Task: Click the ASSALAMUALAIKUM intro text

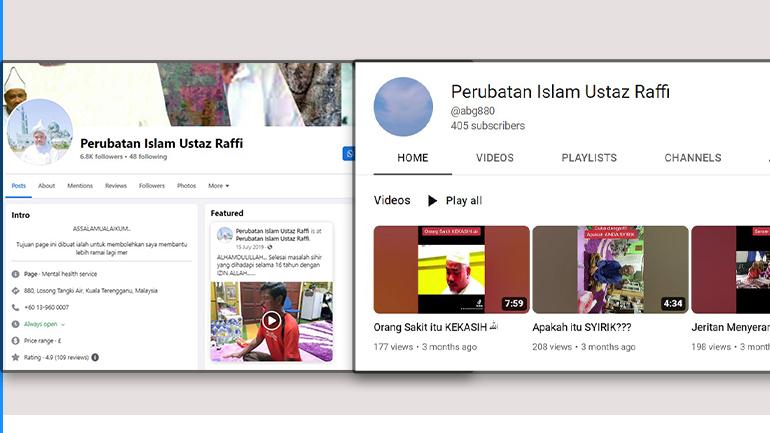Action: [102, 229]
